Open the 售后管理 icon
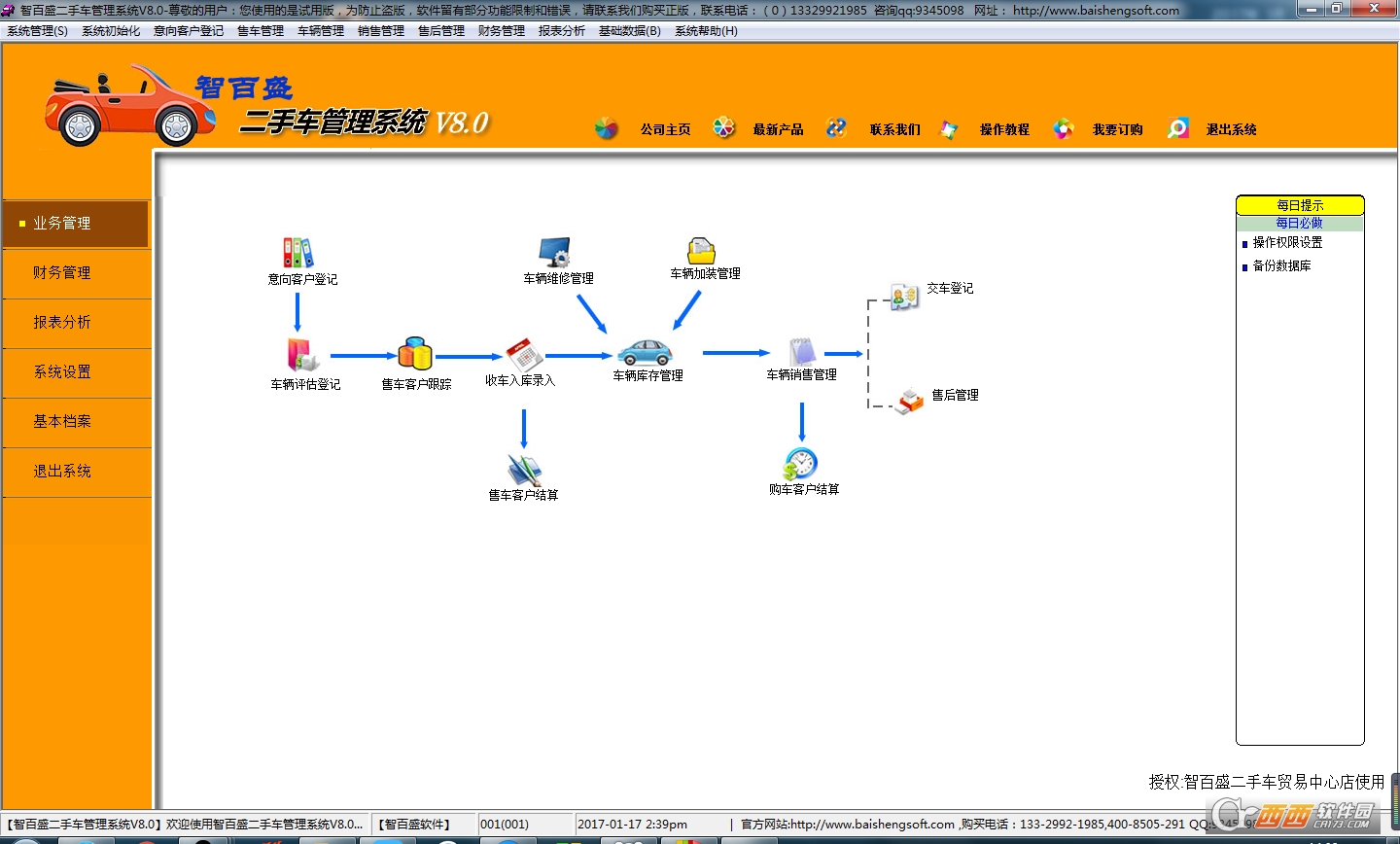Image resolution: width=1400 pixels, height=844 pixels. pos(911,401)
